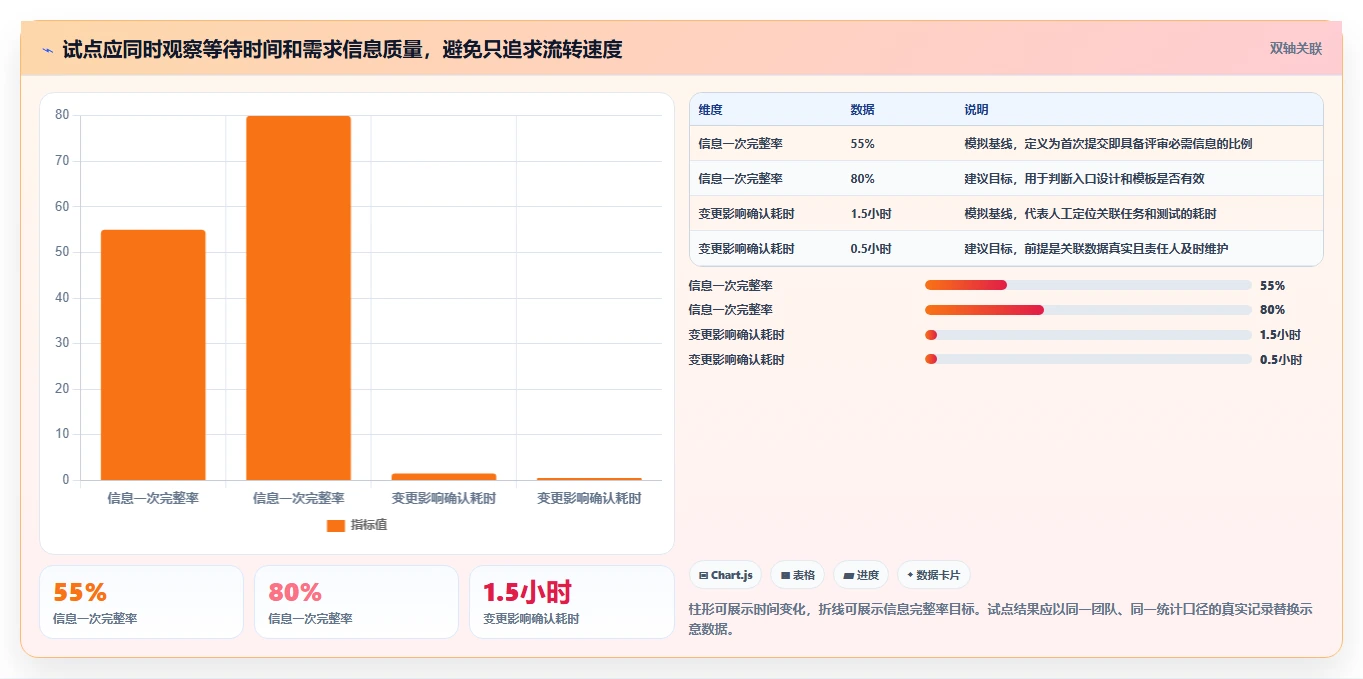Screen dimensions: 1363x679
Task: Click the orange 指标值 legend swatch
Action: [x=336, y=525]
